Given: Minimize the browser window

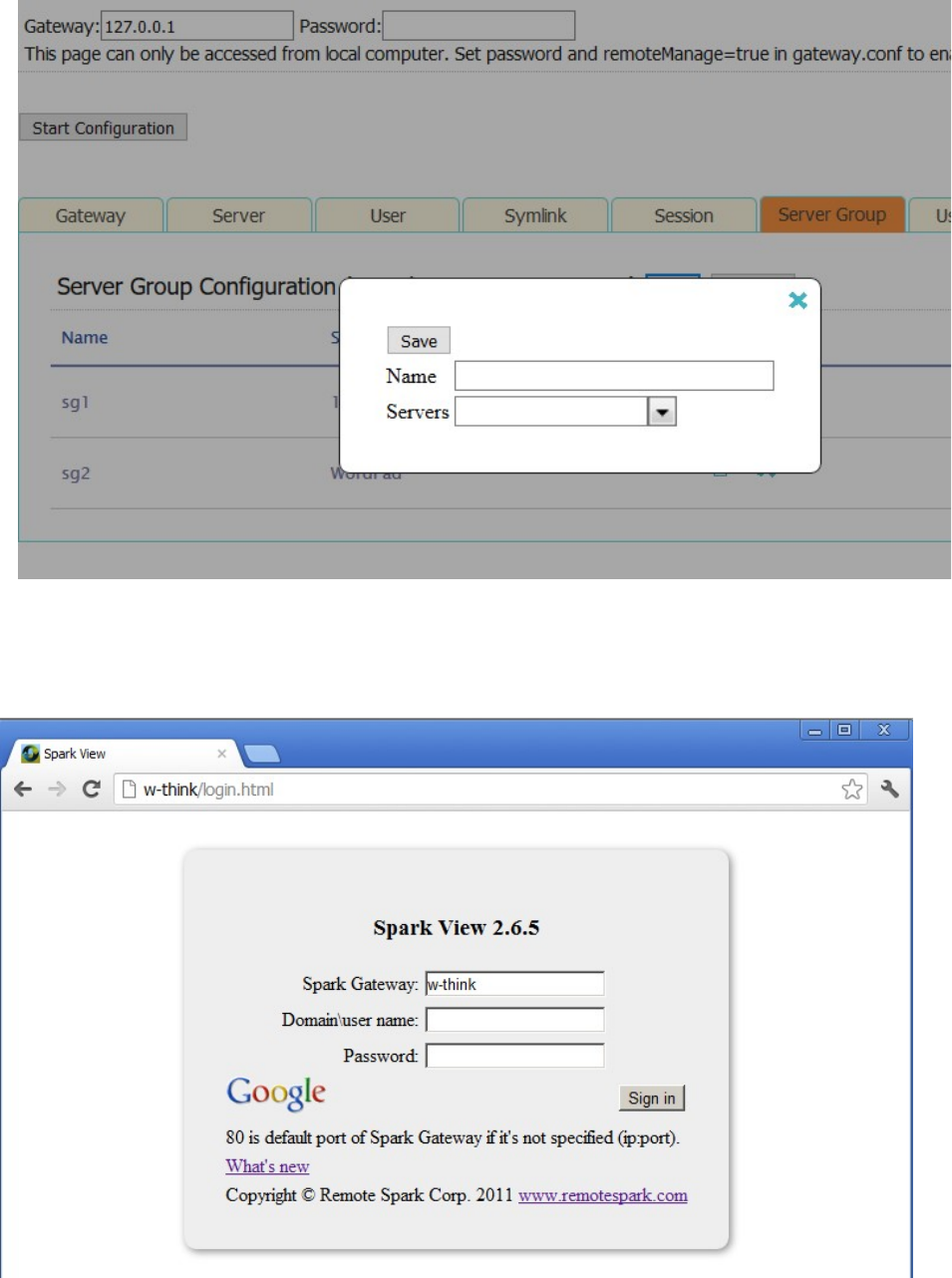Looking at the screenshot, I should click(x=815, y=731).
